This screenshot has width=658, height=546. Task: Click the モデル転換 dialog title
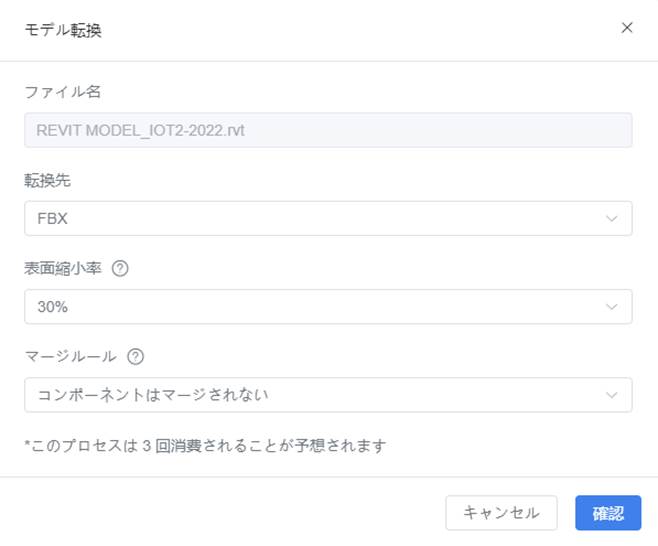(x=63, y=30)
